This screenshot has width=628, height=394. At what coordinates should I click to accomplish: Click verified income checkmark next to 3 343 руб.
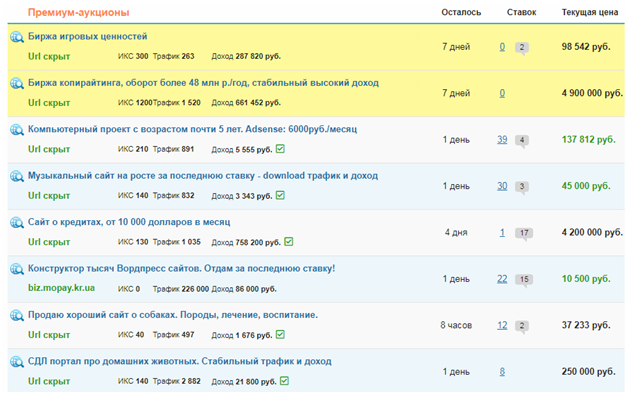pos(280,195)
